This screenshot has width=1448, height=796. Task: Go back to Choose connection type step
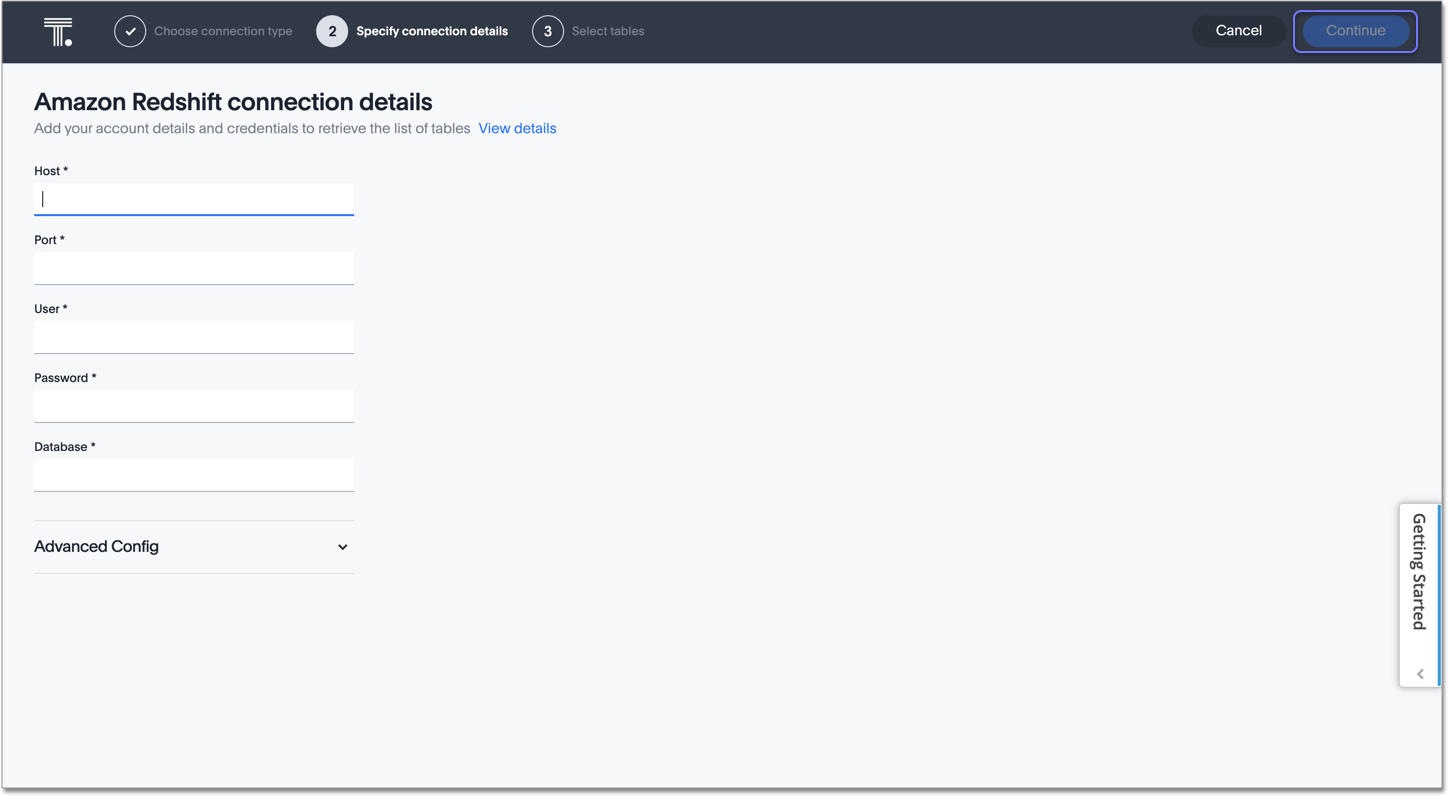coord(223,31)
